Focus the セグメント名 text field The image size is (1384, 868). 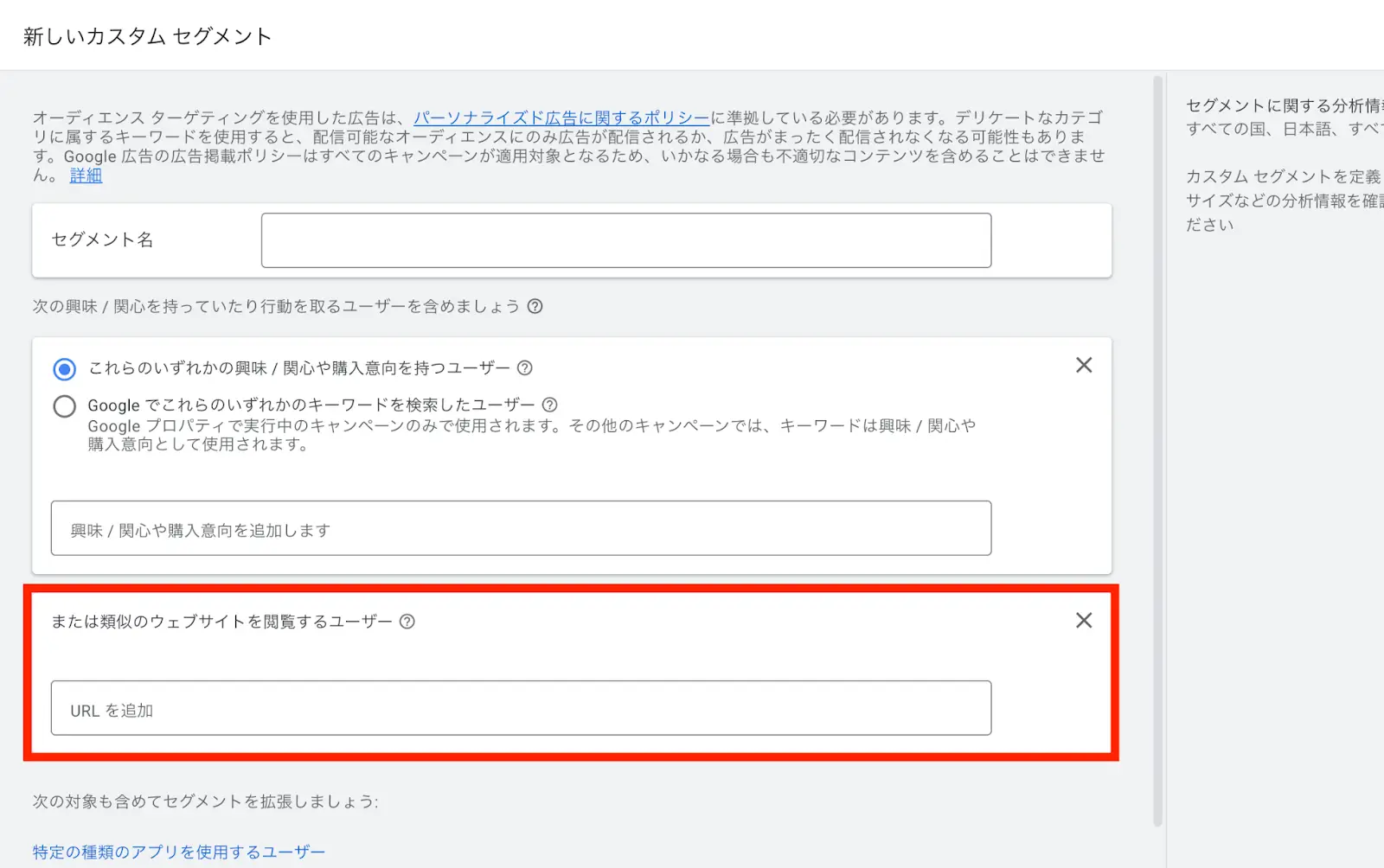625,240
